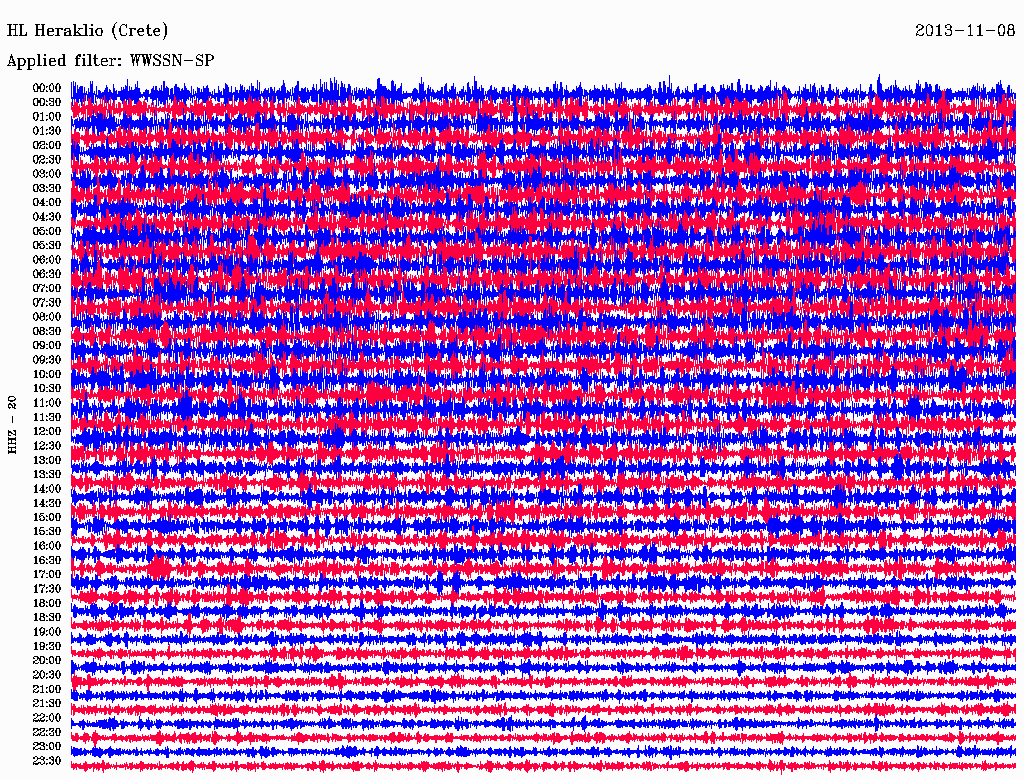
Task: Click the '10:30' time label
Action: [x=47, y=388]
